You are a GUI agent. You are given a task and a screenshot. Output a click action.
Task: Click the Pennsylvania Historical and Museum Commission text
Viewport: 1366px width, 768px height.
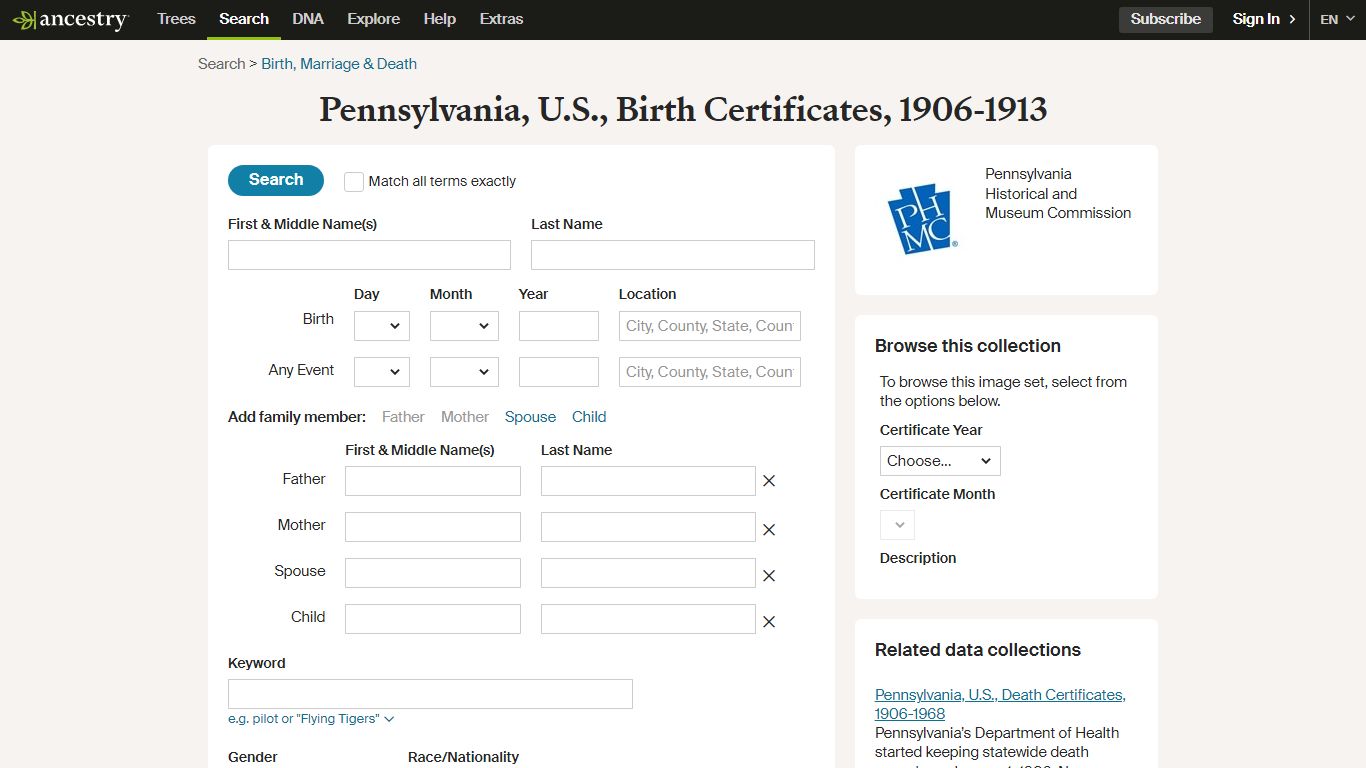tap(1058, 193)
